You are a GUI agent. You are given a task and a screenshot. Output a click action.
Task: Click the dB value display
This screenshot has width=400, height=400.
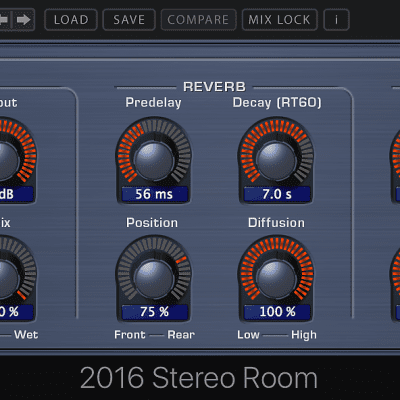click(16, 194)
